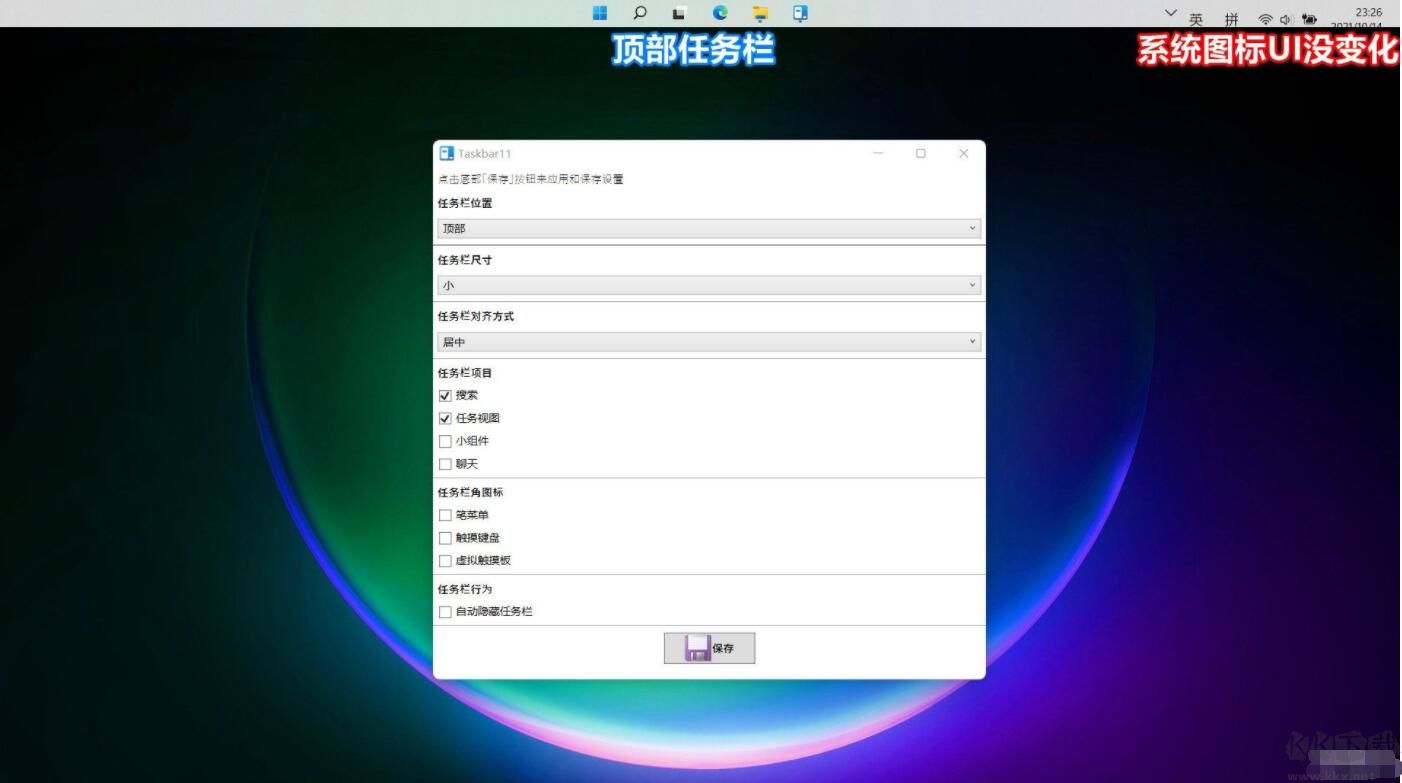Click the instruction text mentioning 保存 按钮
This screenshot has height=783, width=1402.
(x=530, y=179)
